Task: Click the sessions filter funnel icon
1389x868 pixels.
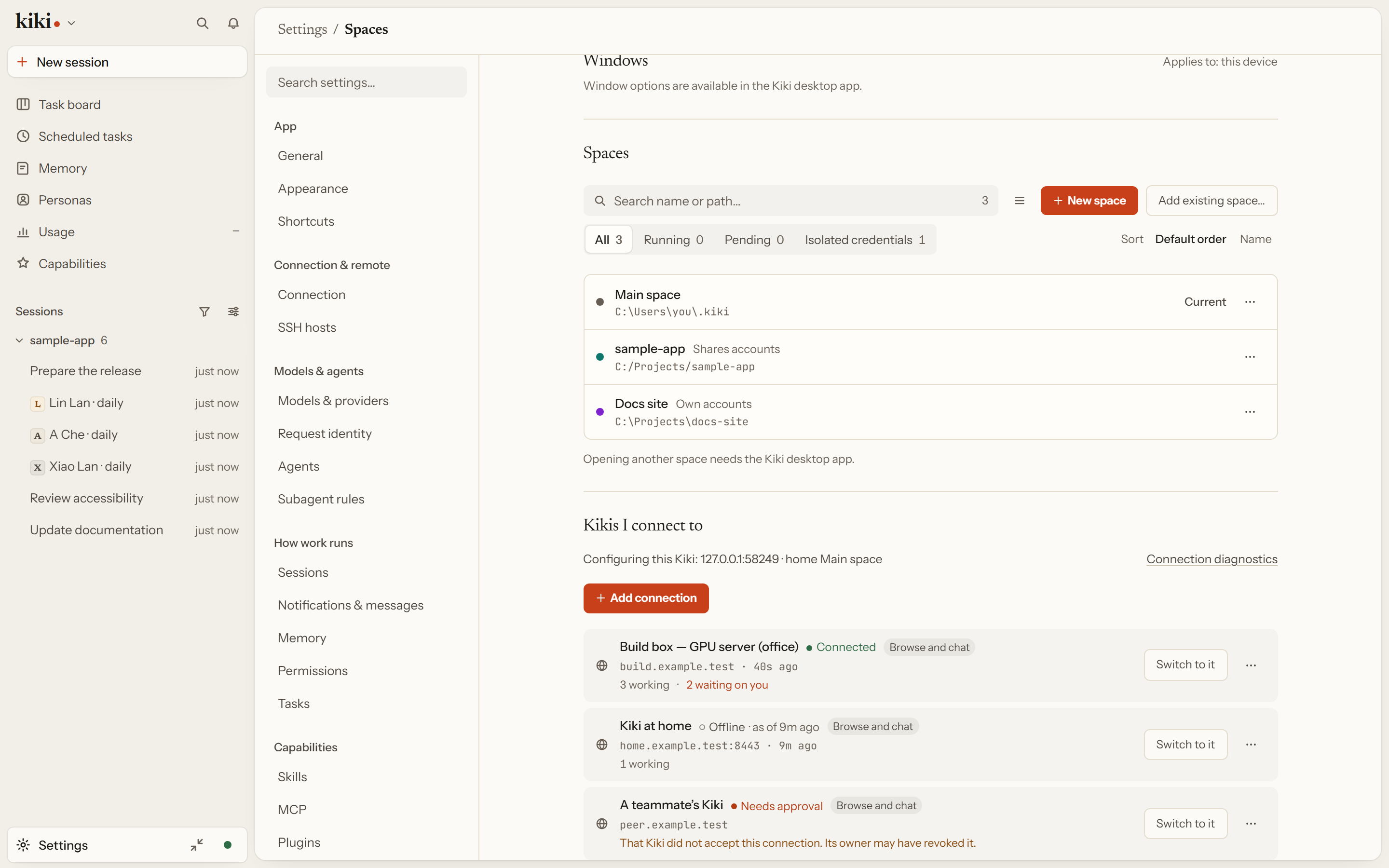Action: tap(204, 311)
